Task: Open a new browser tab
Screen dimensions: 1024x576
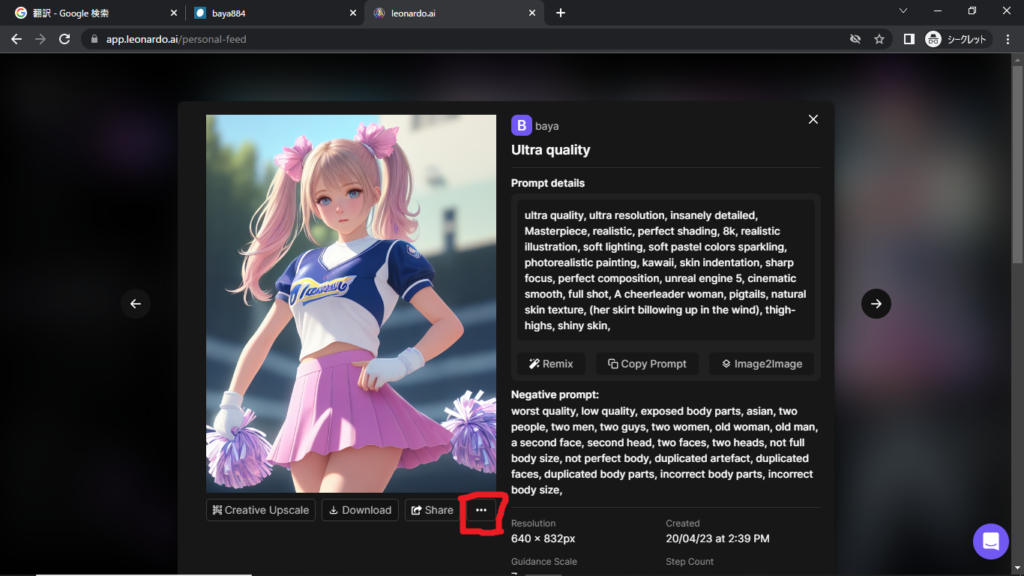Action: (x=560, y=13)
